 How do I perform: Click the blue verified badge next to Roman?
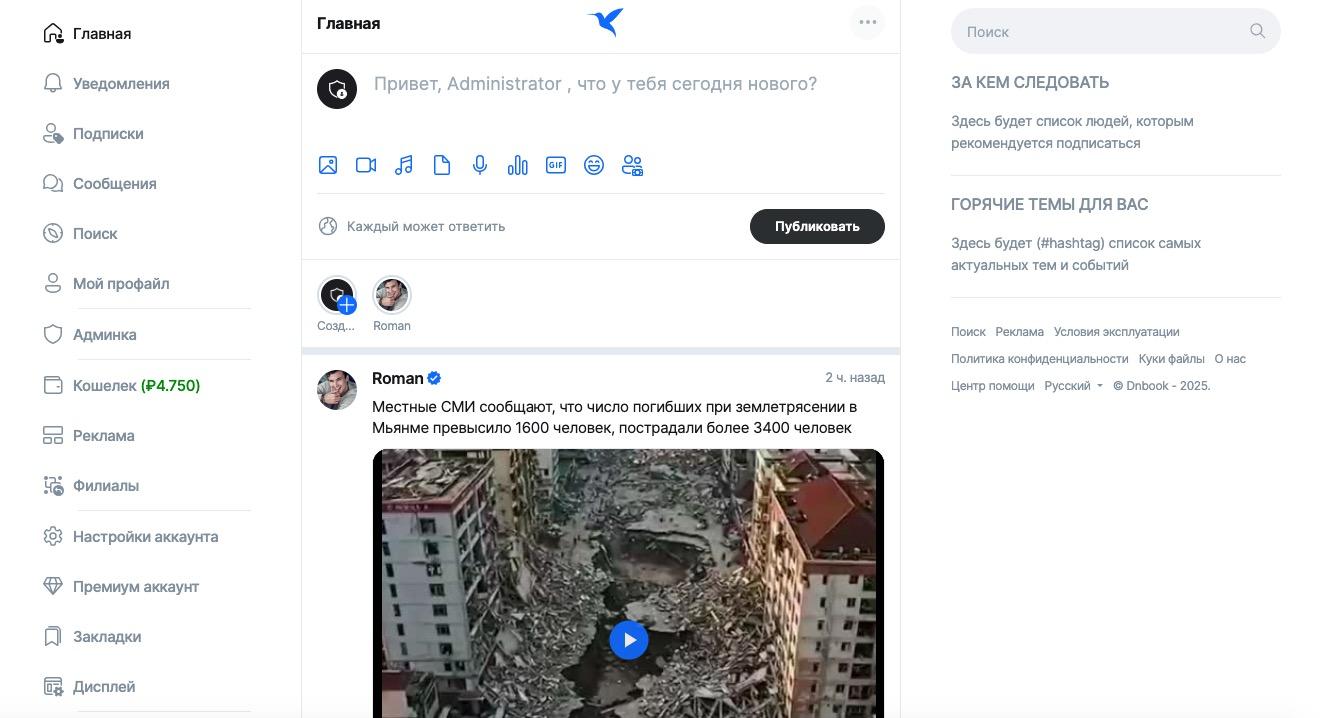pyautogui.click(x=434, y=378)
